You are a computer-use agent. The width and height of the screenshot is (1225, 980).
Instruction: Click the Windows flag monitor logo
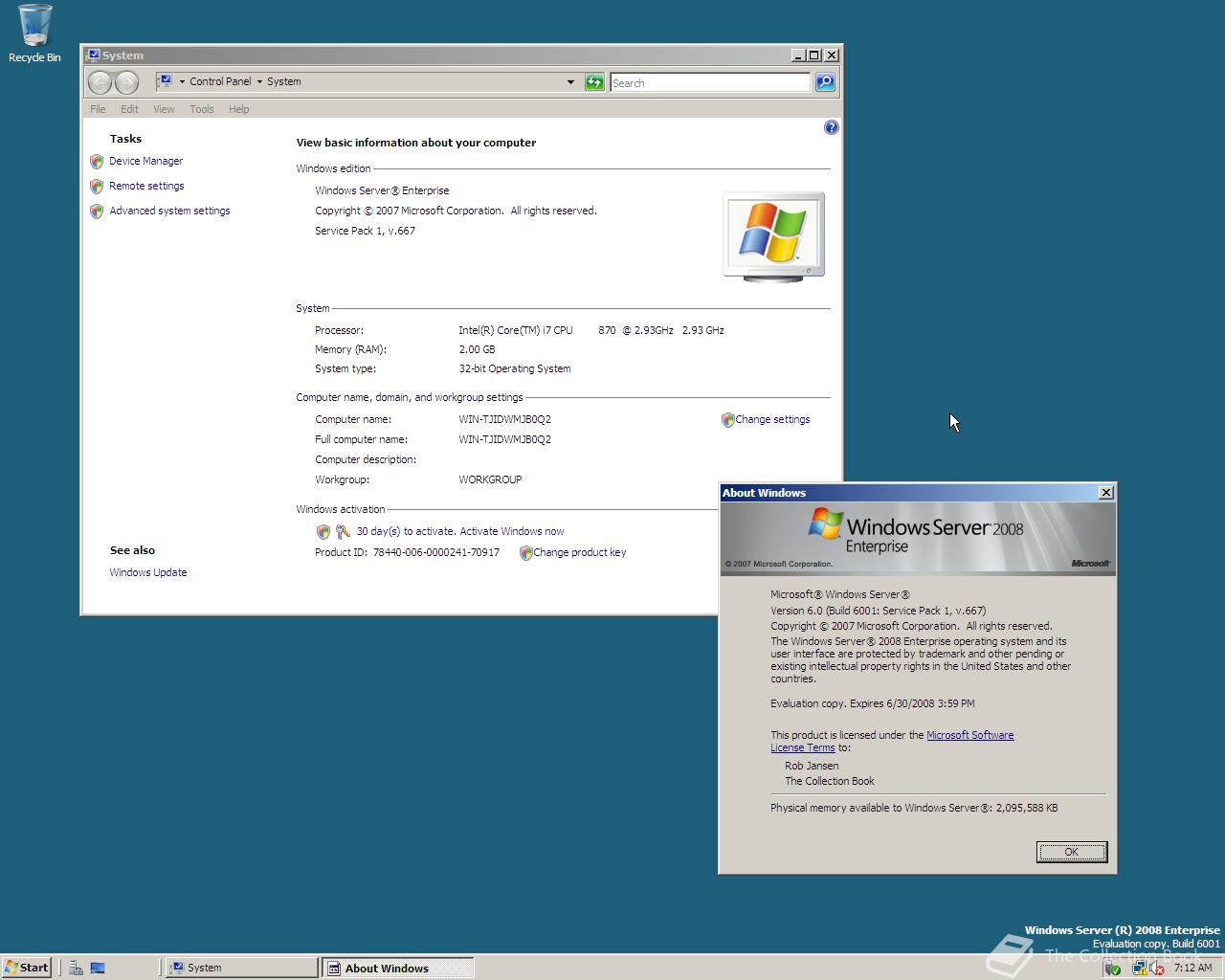[773, 235]
